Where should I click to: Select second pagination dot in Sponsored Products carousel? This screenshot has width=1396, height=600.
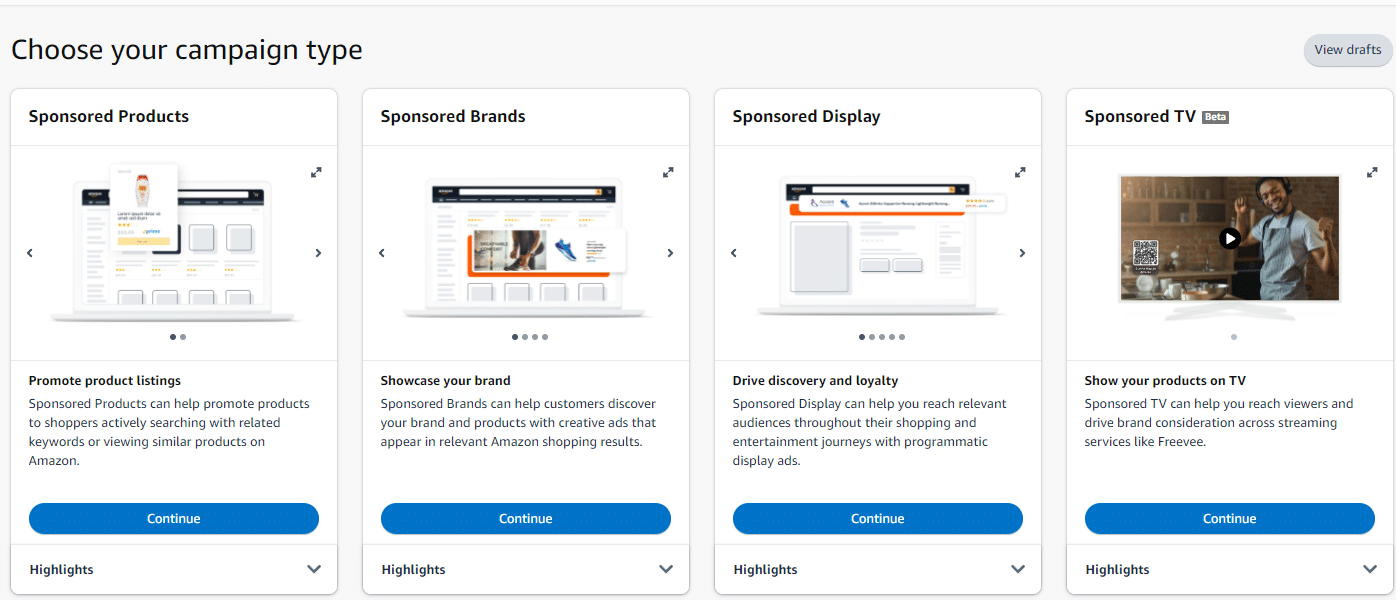(x=183, y=337)
